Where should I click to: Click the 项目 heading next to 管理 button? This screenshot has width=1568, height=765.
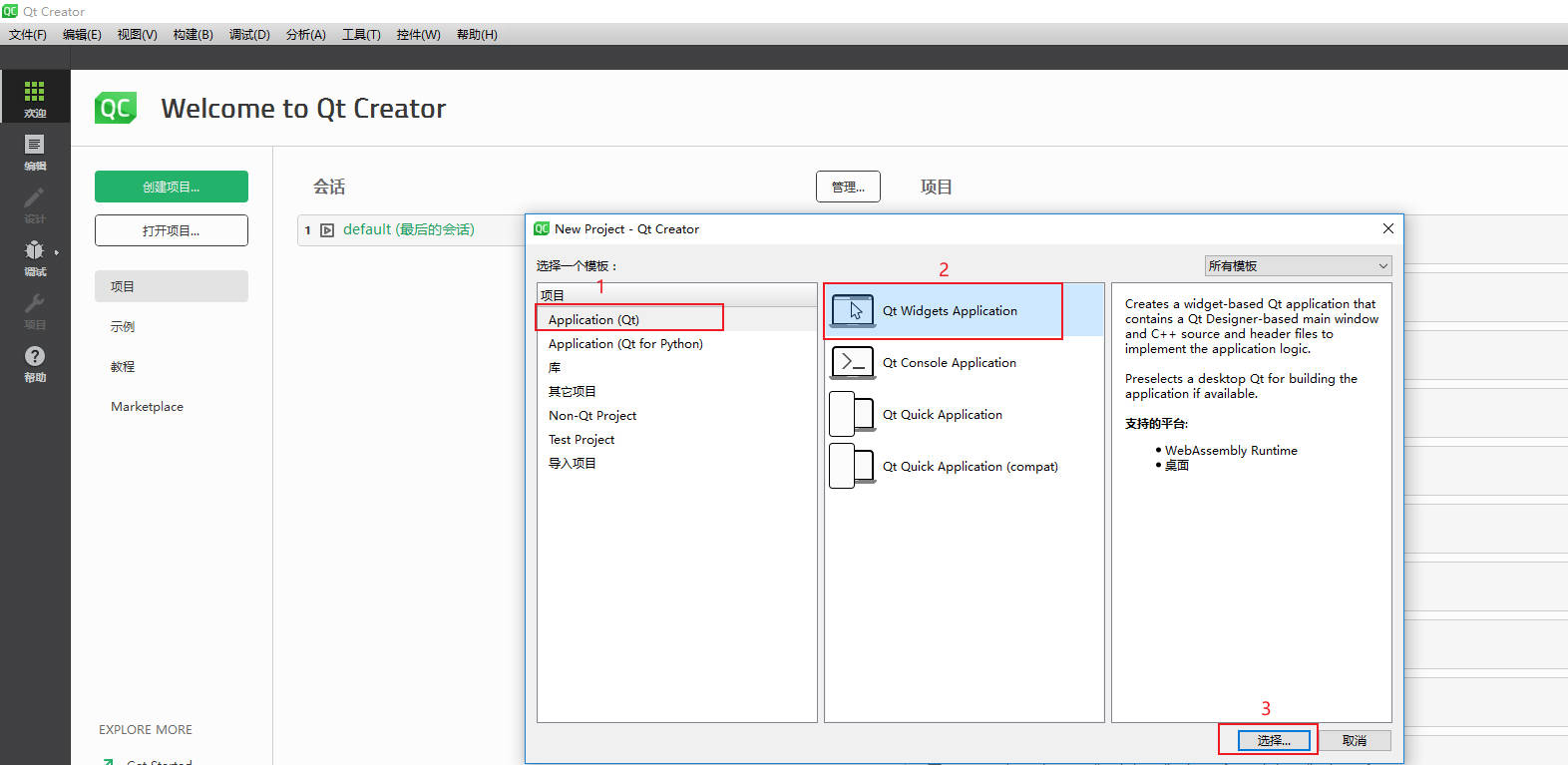[x=937, y=187]
